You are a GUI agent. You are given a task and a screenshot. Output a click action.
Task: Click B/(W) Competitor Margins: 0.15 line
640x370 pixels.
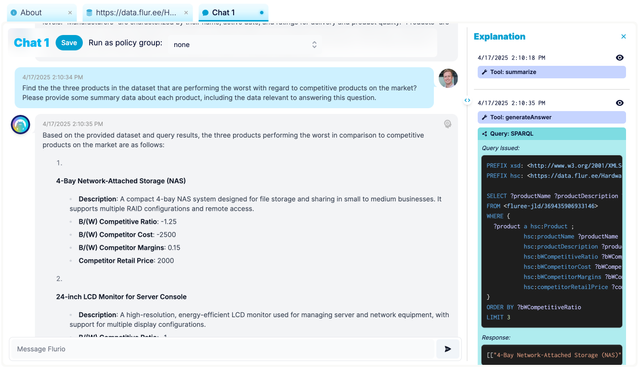(x=129, y=248)
